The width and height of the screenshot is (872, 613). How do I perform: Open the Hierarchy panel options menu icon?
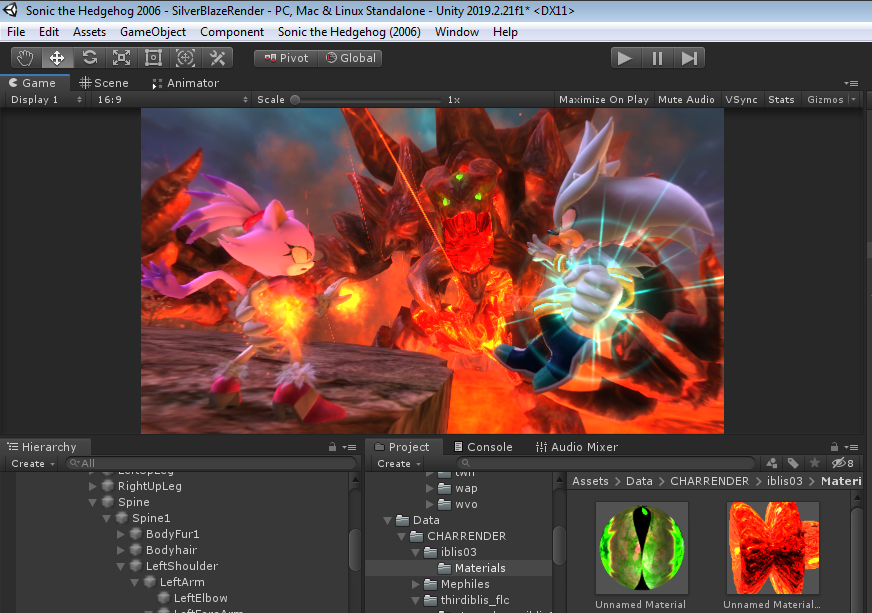(x=349, y=447)
